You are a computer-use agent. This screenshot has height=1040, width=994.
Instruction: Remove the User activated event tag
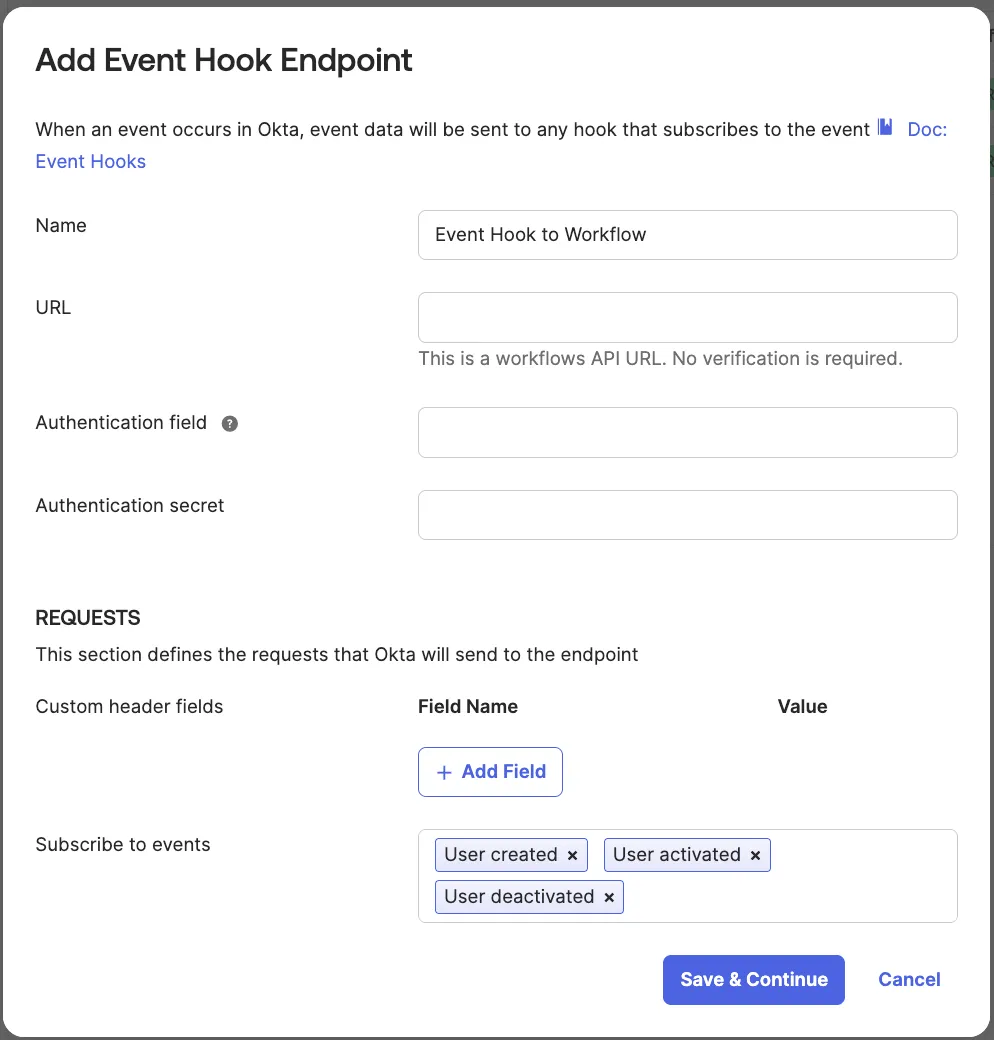tap(756, 855)
